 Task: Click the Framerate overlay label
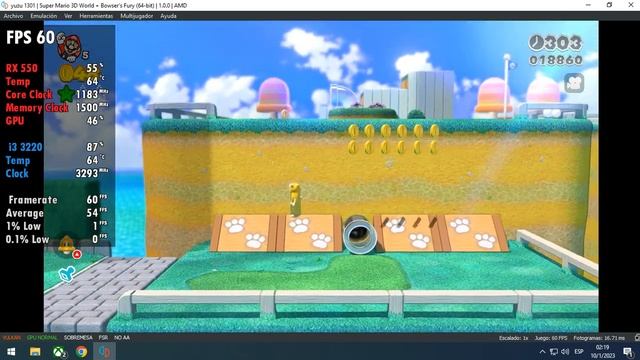pyautogui.click(x=33, y=200)
